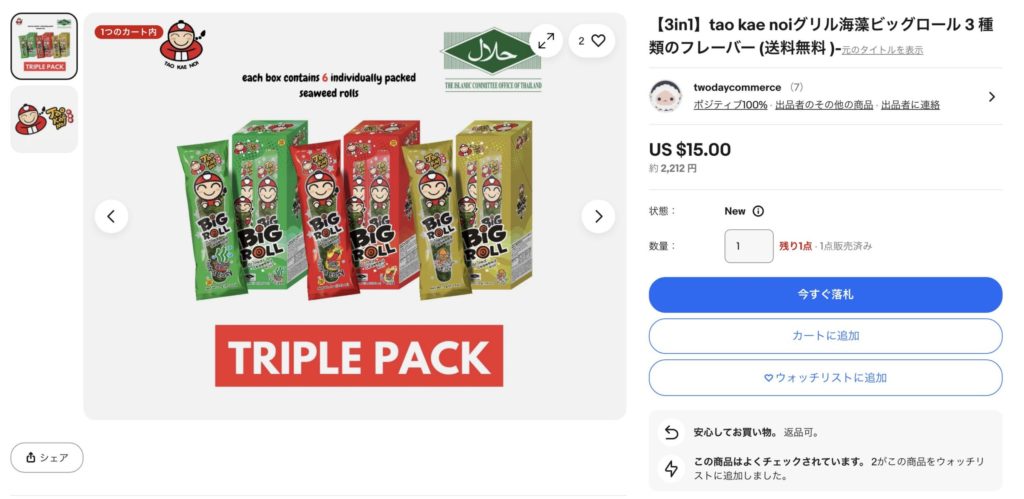Open the condition info icon beside New

758,211
